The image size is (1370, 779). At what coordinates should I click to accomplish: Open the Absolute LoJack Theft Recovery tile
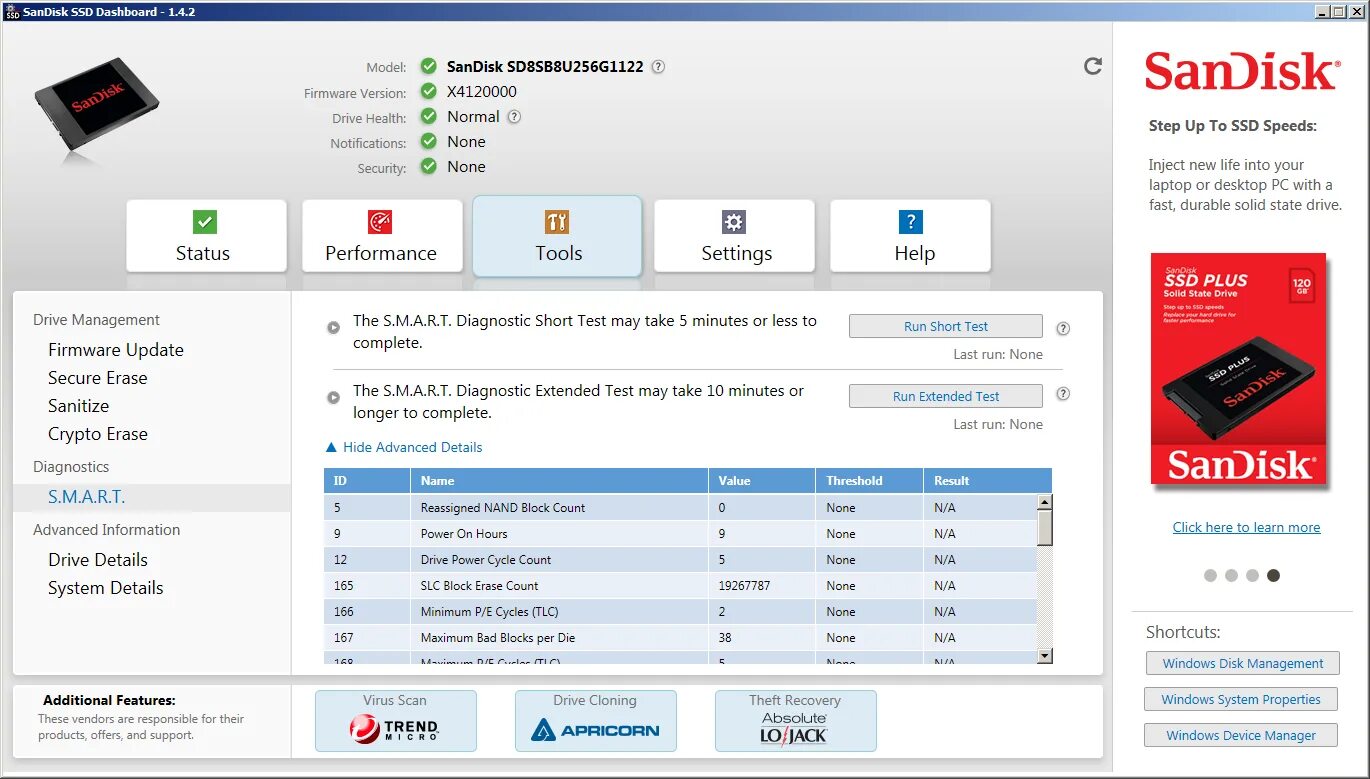[x=795, y=720]
